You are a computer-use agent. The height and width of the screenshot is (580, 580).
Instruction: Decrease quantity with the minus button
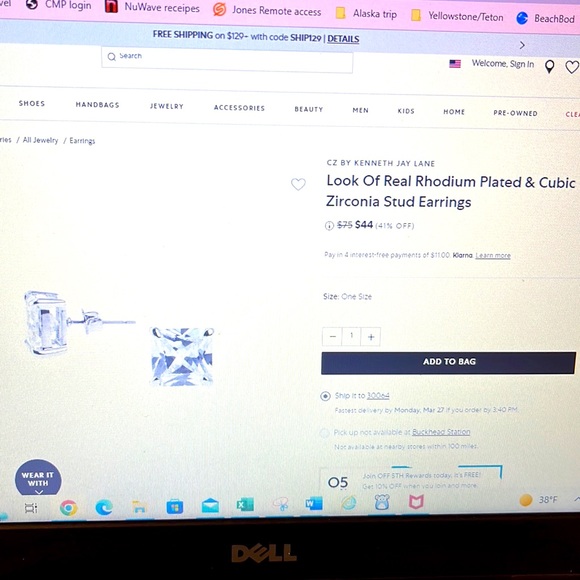coord(332,336)
